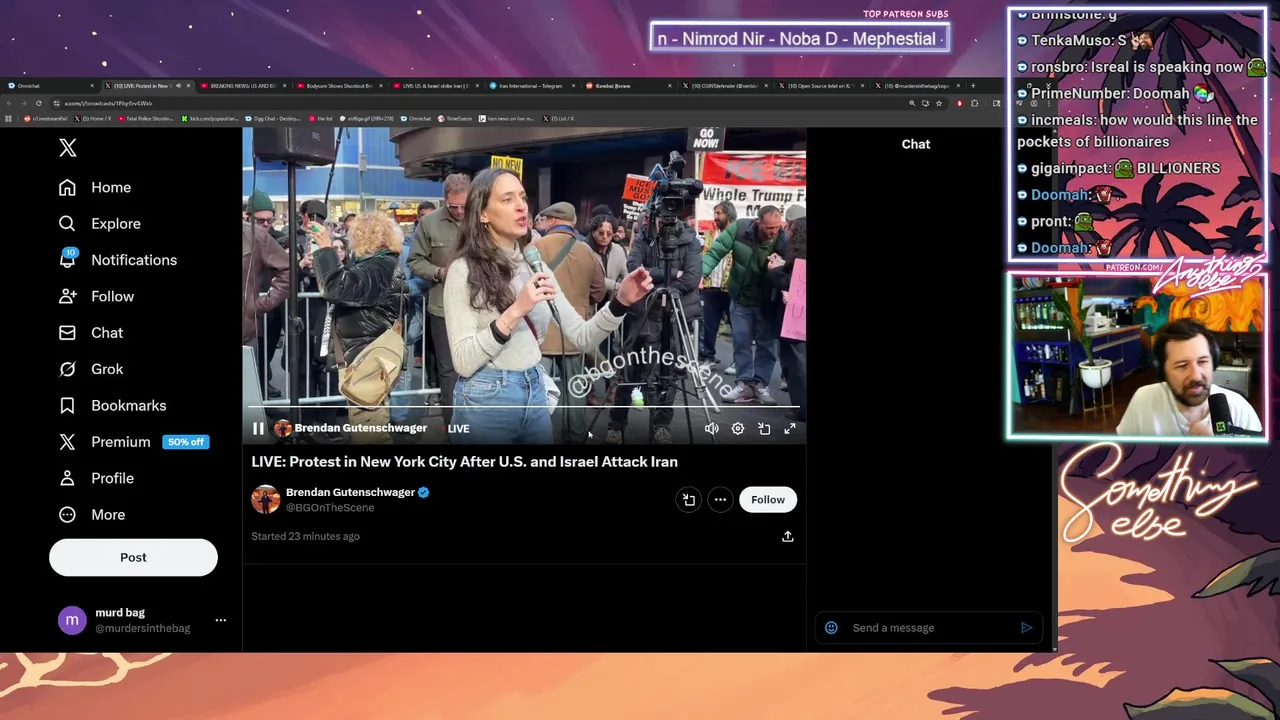Open the @BGOnTheScene handle link
1280x720 pixels.
click(330, 508)
